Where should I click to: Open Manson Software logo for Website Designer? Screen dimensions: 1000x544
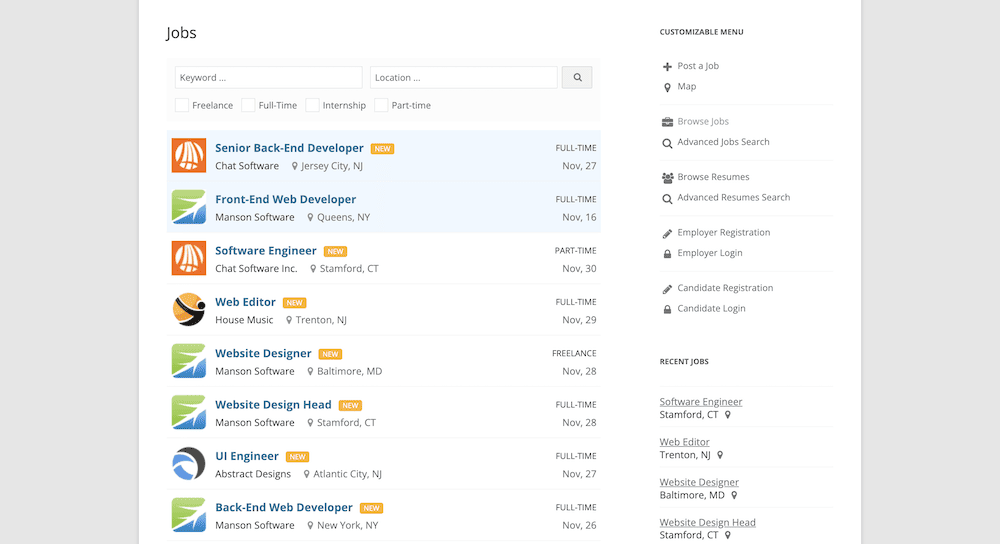[189, 361]
